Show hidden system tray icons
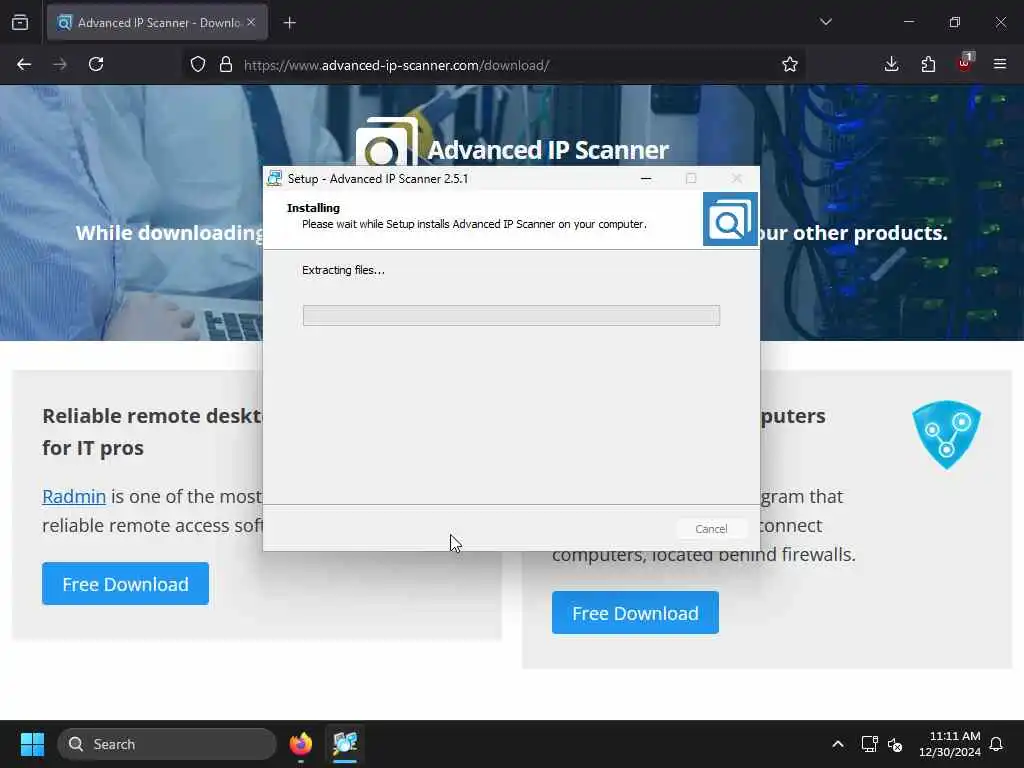This screenshot has height=768, width=1024. pos(838,744)
